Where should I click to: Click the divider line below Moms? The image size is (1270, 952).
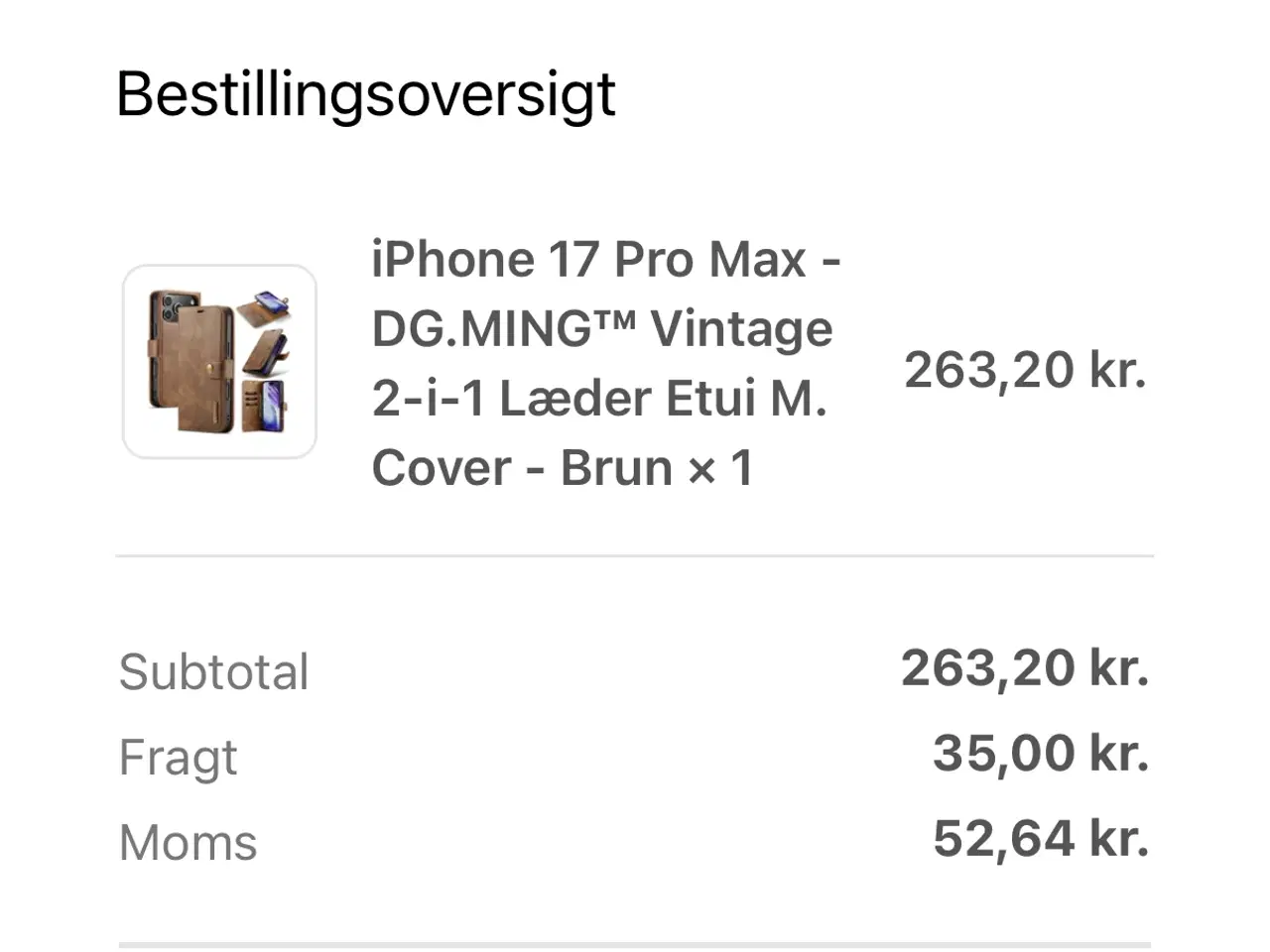click(635, 944)
